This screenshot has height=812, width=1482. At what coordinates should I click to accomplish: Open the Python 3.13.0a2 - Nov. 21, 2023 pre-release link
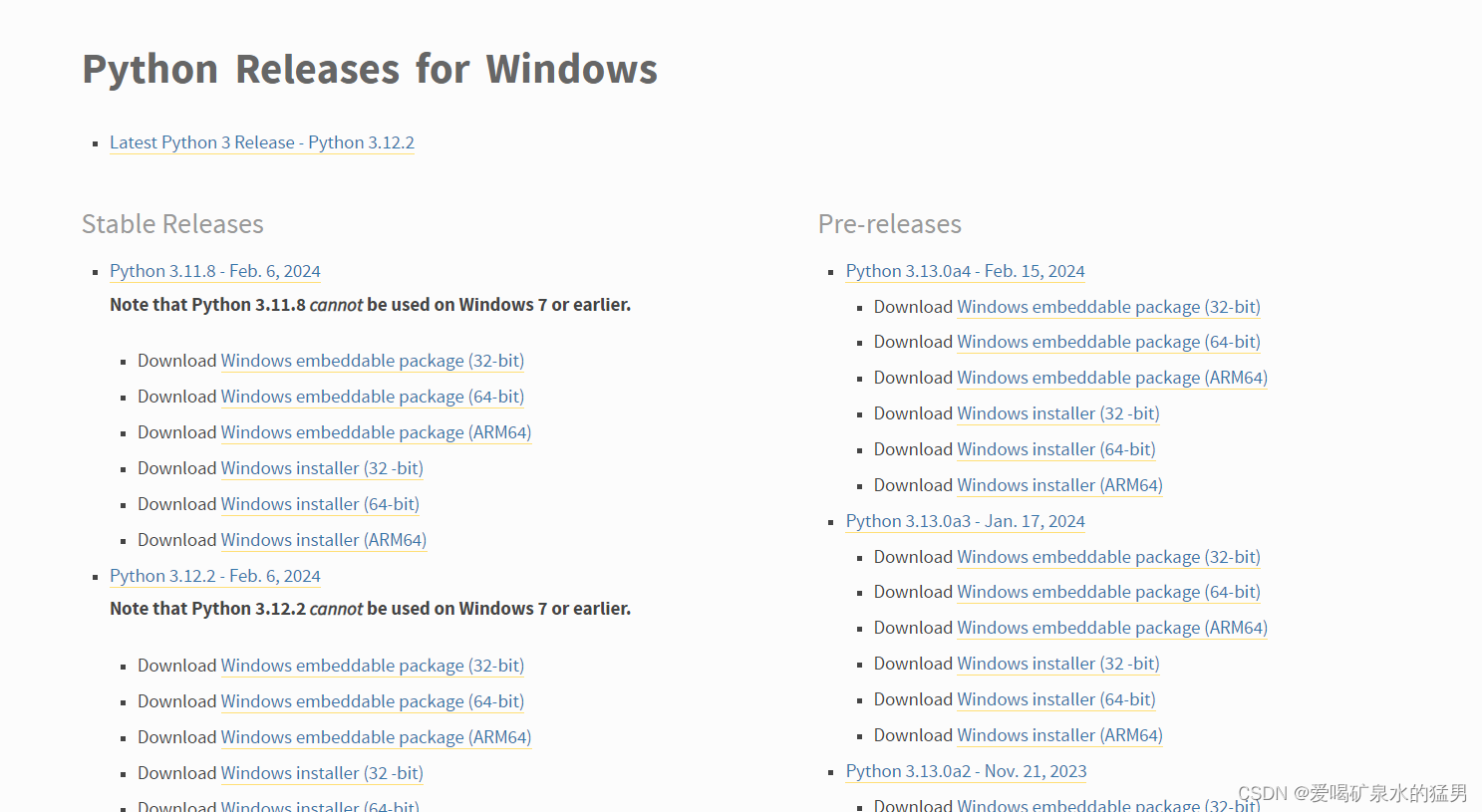(x=967, y=771)
